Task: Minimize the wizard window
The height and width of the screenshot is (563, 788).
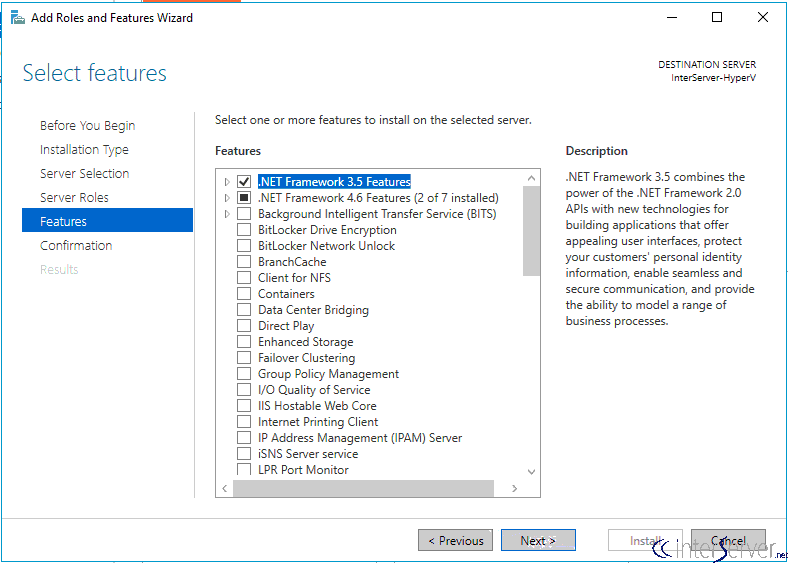Action: 672,18
